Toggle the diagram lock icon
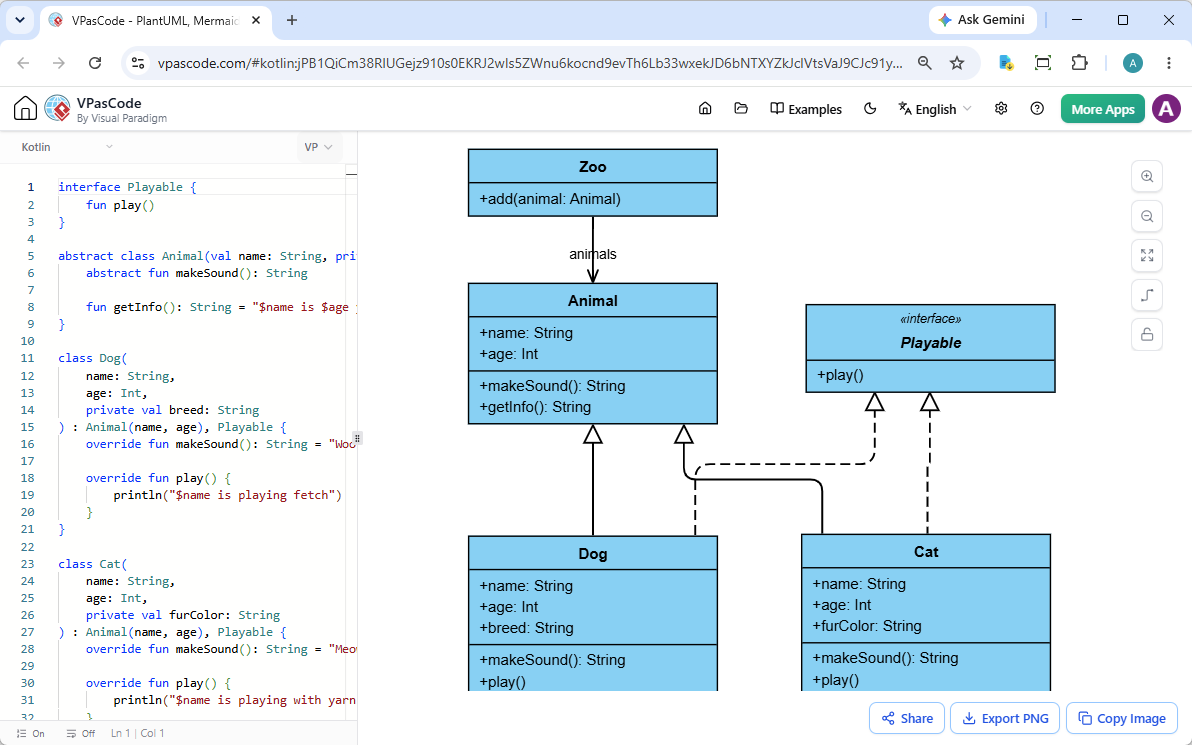 [x=1147, y=334]
